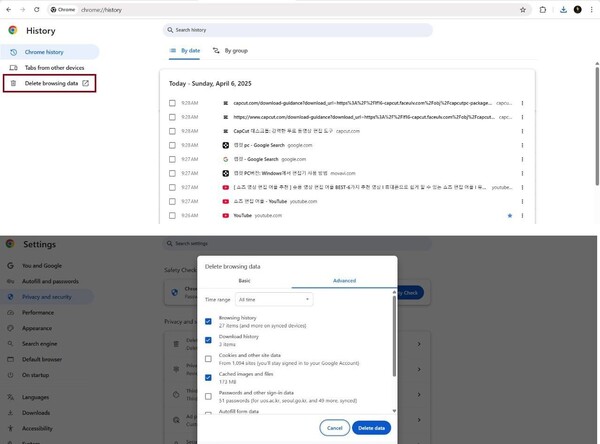Open Tabs from other devices

pos(55,67)
